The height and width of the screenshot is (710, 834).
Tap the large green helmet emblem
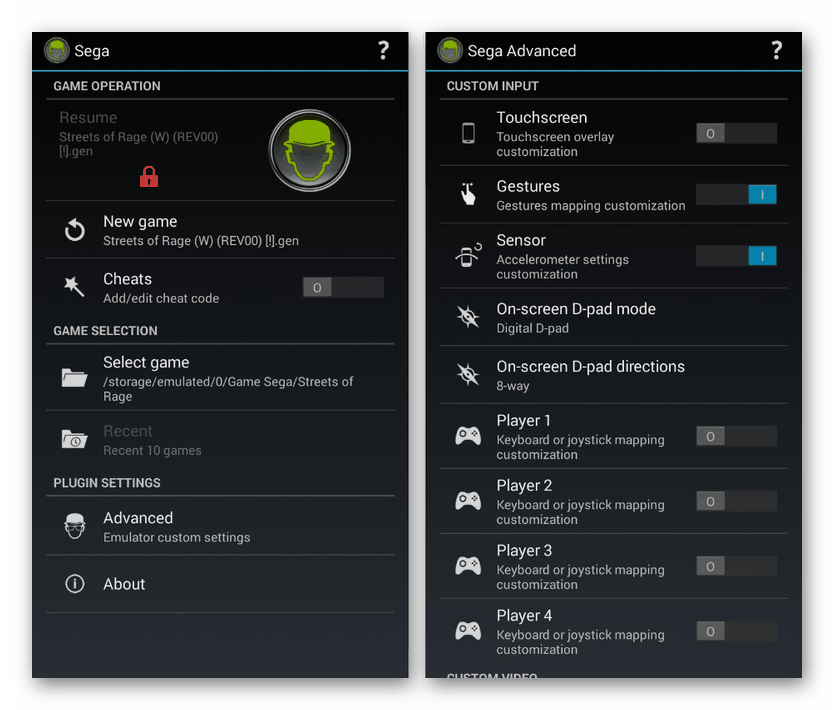tap(310, 151)
